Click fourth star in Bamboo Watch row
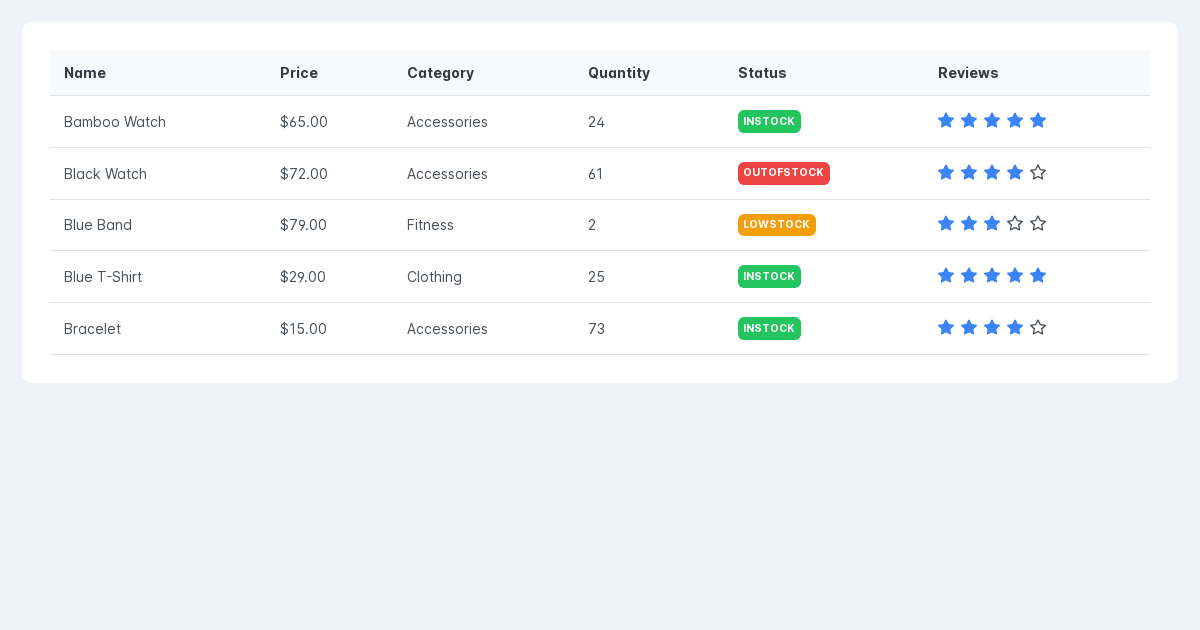 [1015, 121]
